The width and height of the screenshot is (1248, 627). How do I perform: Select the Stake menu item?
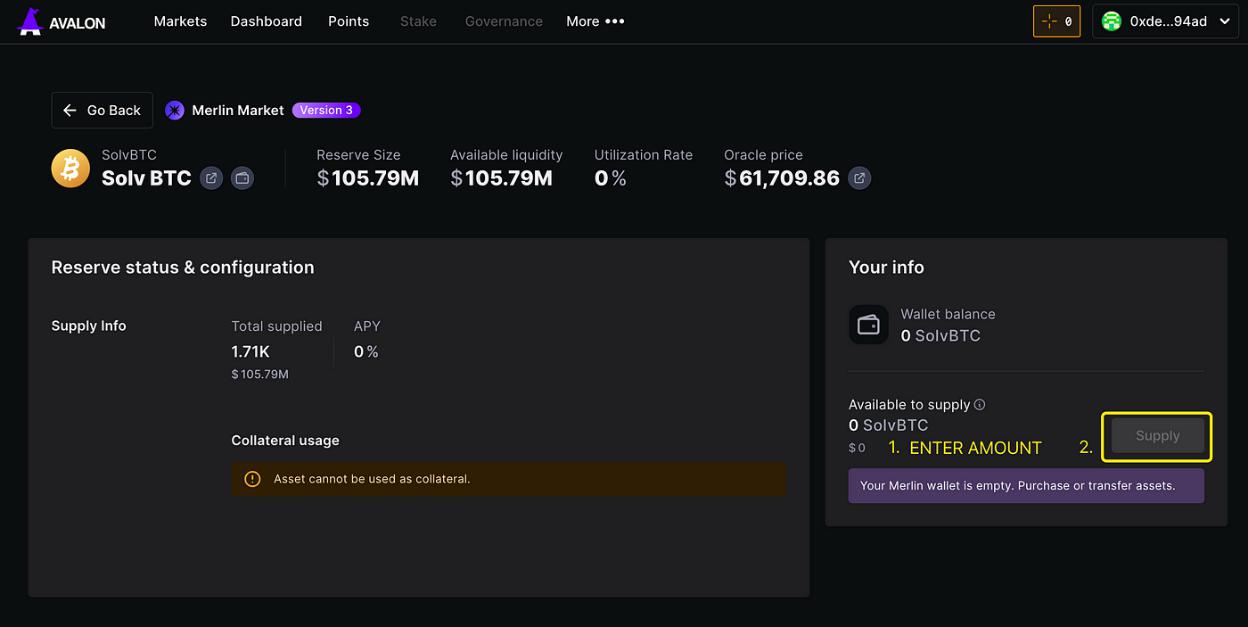click(x=418, y=21)
